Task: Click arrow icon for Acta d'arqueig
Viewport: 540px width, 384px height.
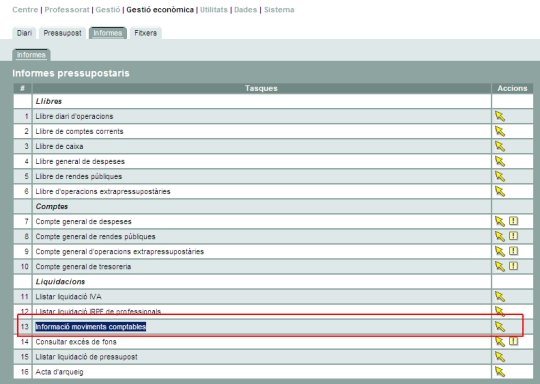Action: [x=500, y=372]
